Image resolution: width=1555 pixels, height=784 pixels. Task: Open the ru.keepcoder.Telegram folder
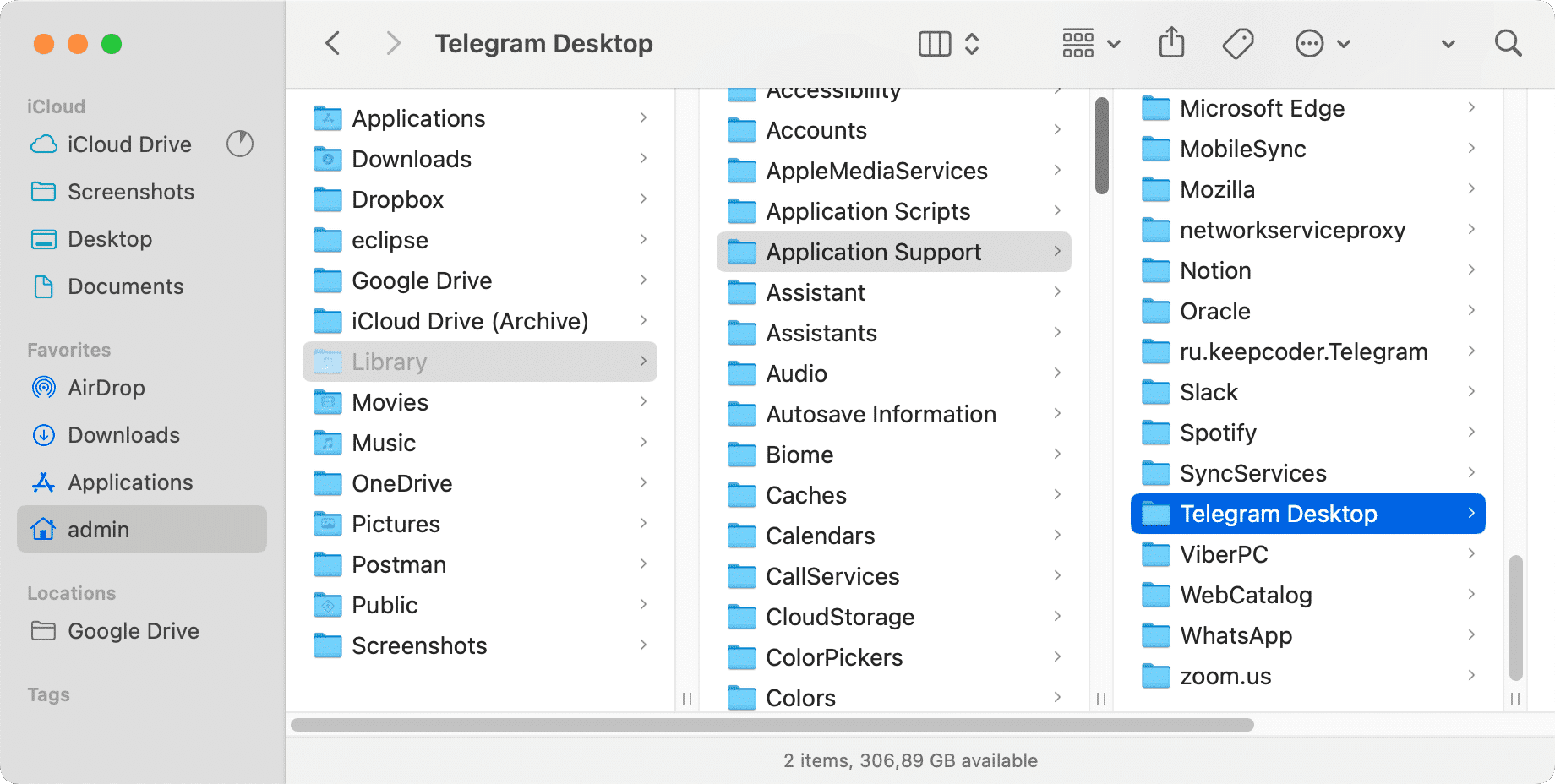[x=1304, y=351]
